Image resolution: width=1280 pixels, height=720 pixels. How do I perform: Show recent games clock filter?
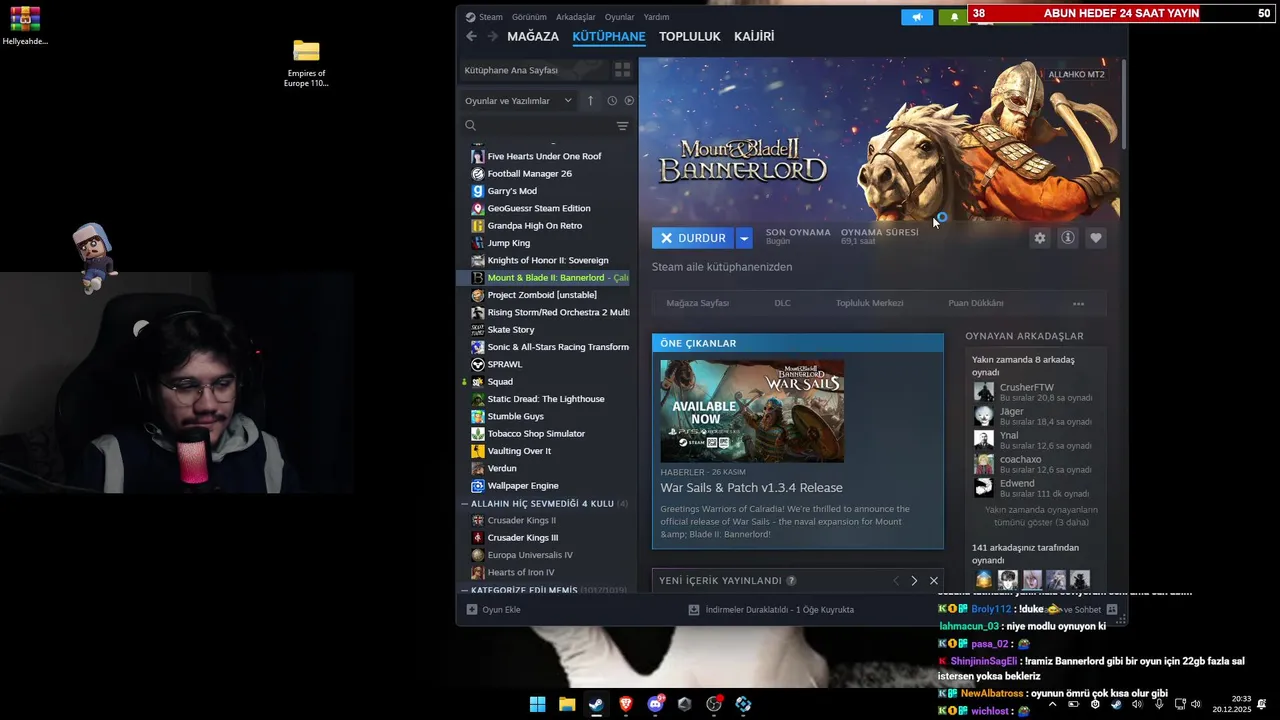(x=612, y=101)
